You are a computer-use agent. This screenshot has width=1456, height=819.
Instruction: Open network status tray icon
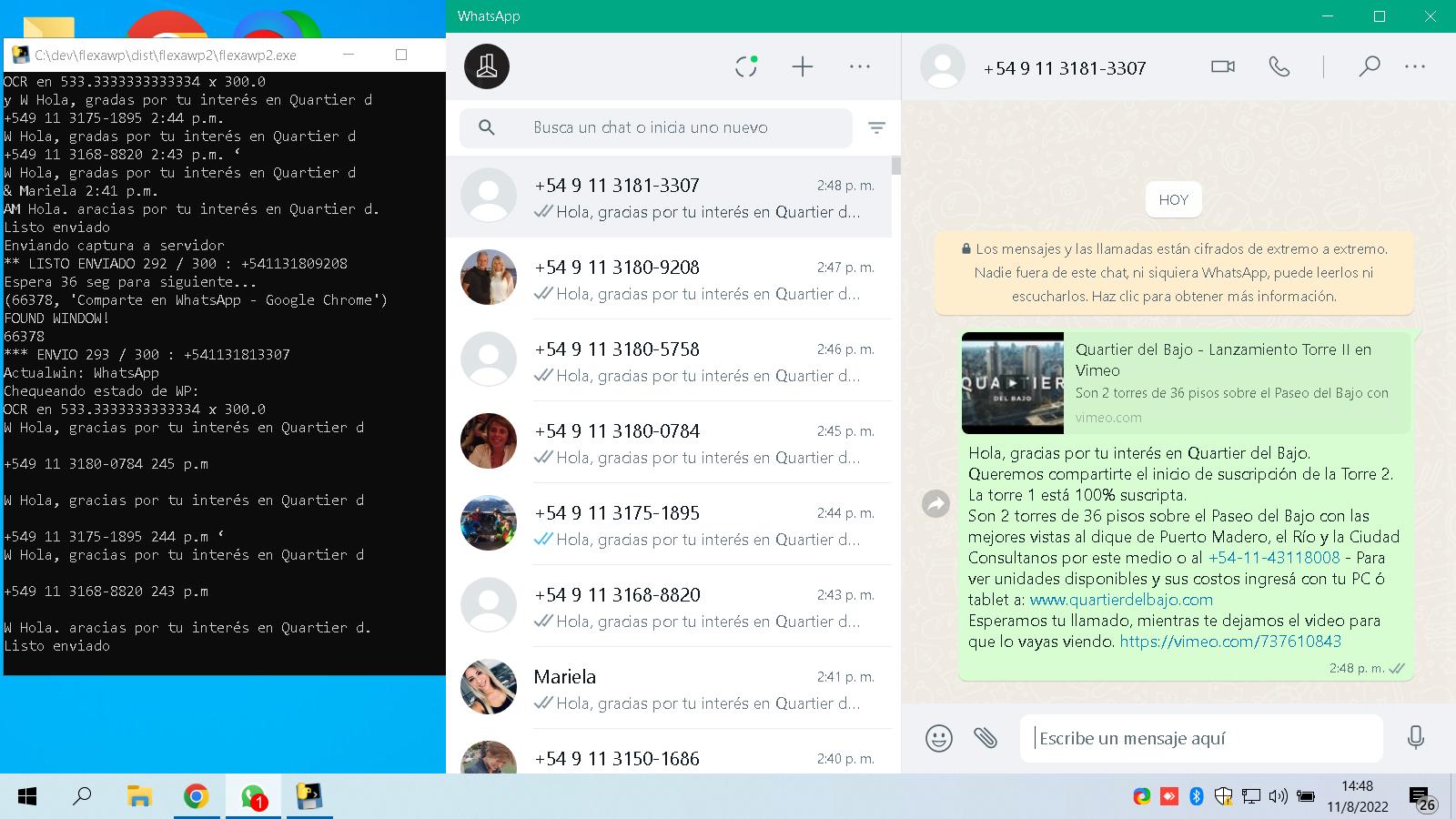click(1251, 796)
